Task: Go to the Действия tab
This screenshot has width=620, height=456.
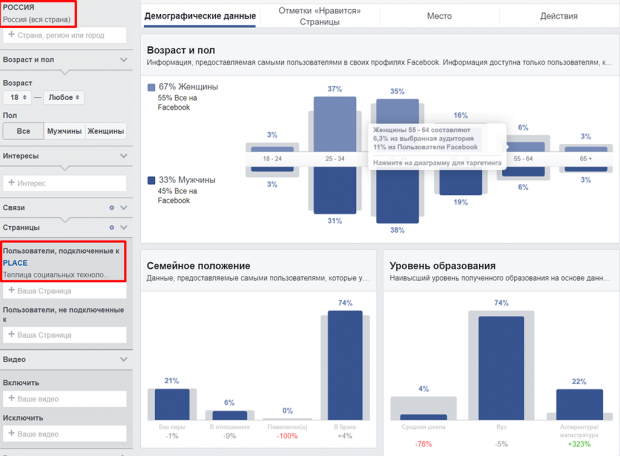Action: [x=557, y=16]
